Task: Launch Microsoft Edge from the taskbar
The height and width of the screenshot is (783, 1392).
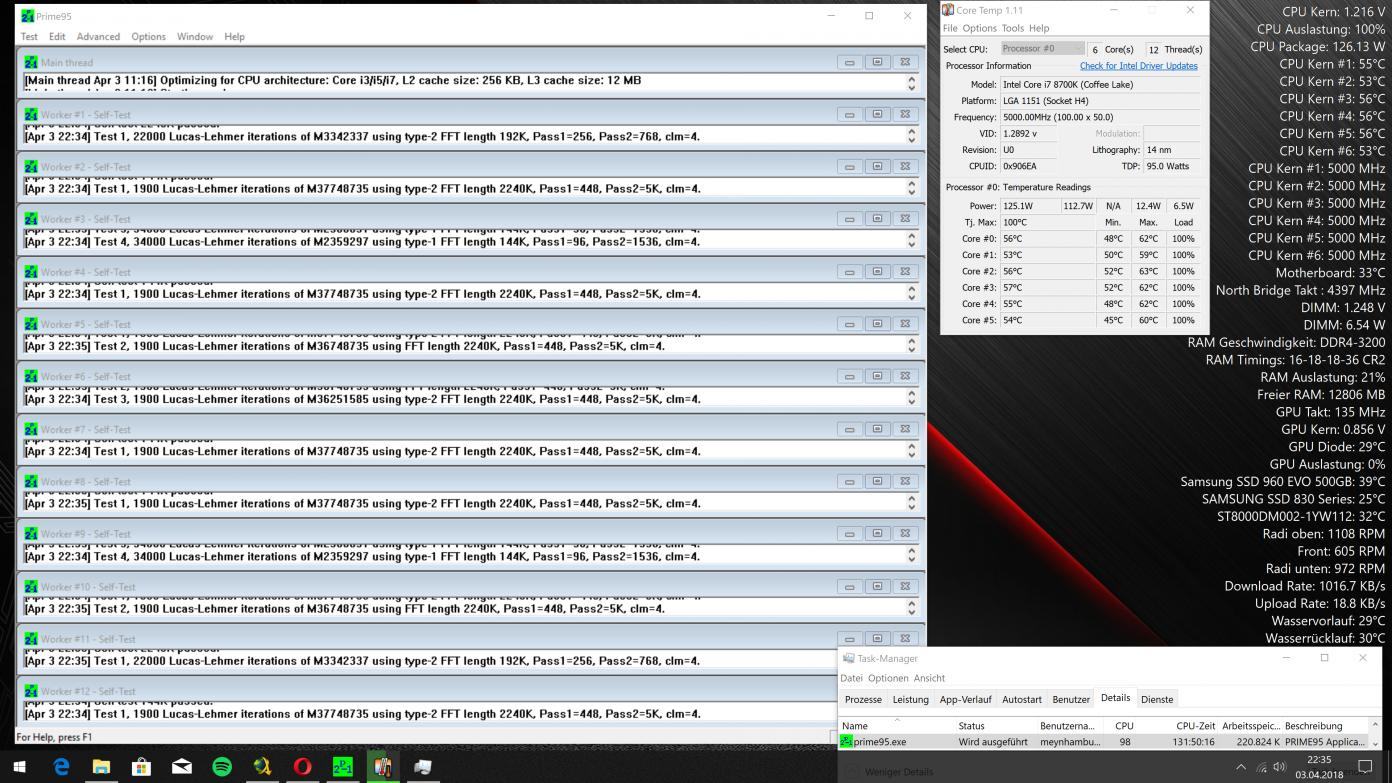Action: click(x=62, y=767)
